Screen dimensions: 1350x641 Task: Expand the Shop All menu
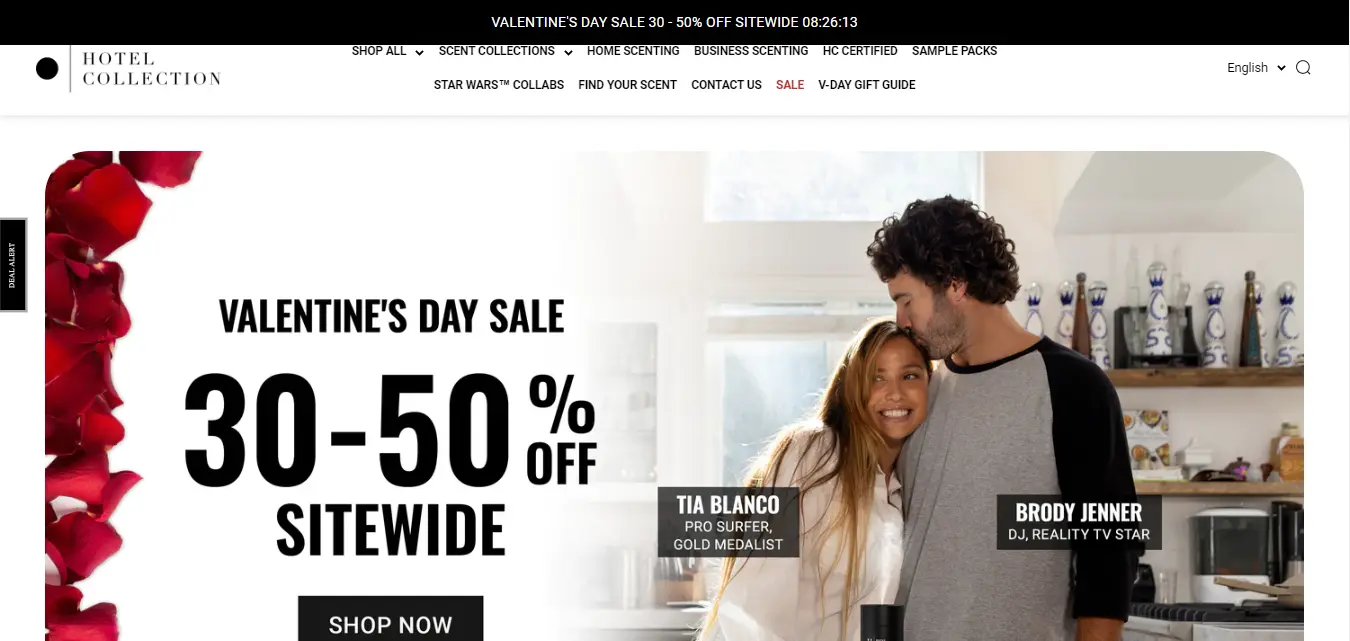(388, 51)
